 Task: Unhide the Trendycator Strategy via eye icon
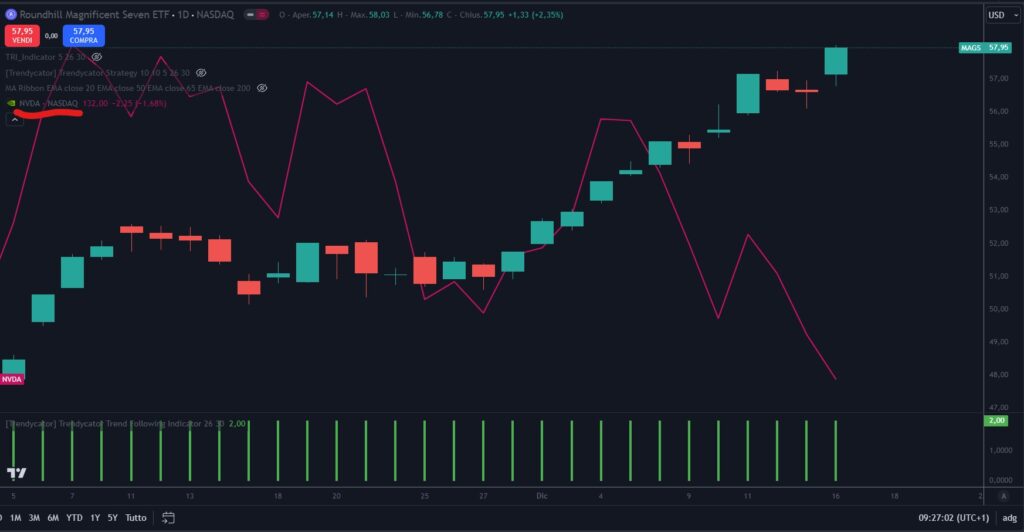(201, 73)
